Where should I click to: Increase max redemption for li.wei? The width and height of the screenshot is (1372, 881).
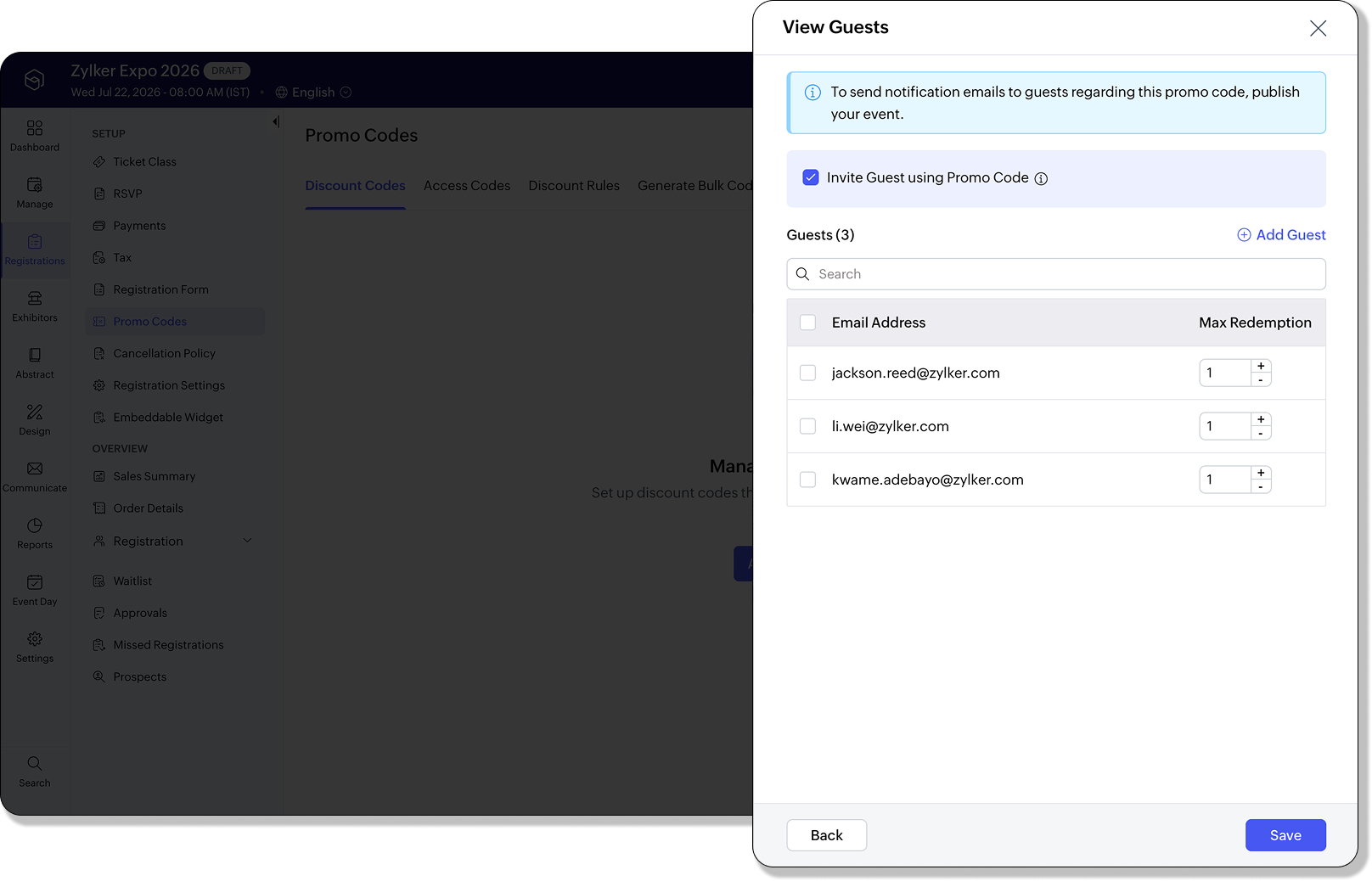click(1261, 419)
